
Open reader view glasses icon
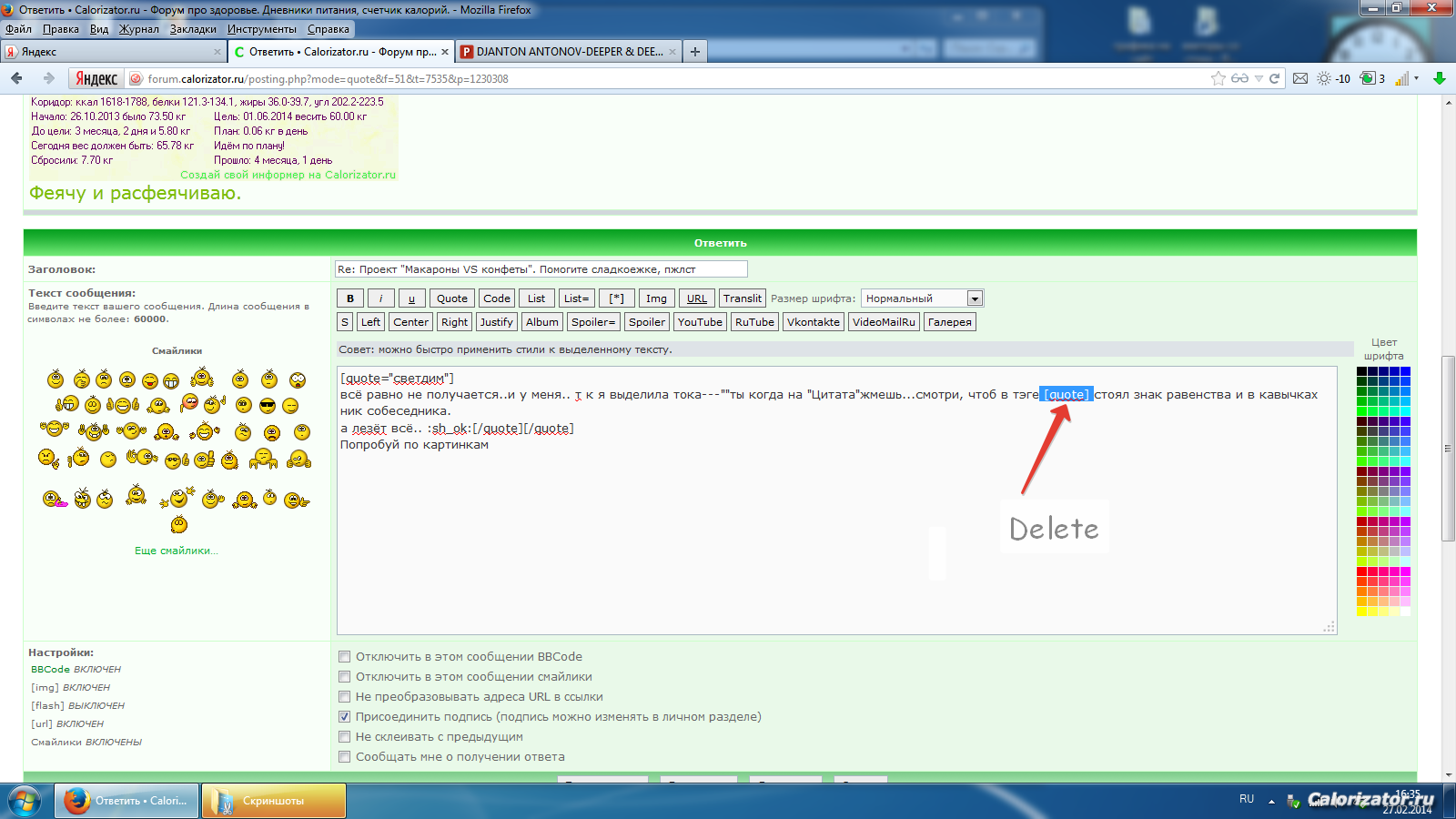(x=1239, y=78)
